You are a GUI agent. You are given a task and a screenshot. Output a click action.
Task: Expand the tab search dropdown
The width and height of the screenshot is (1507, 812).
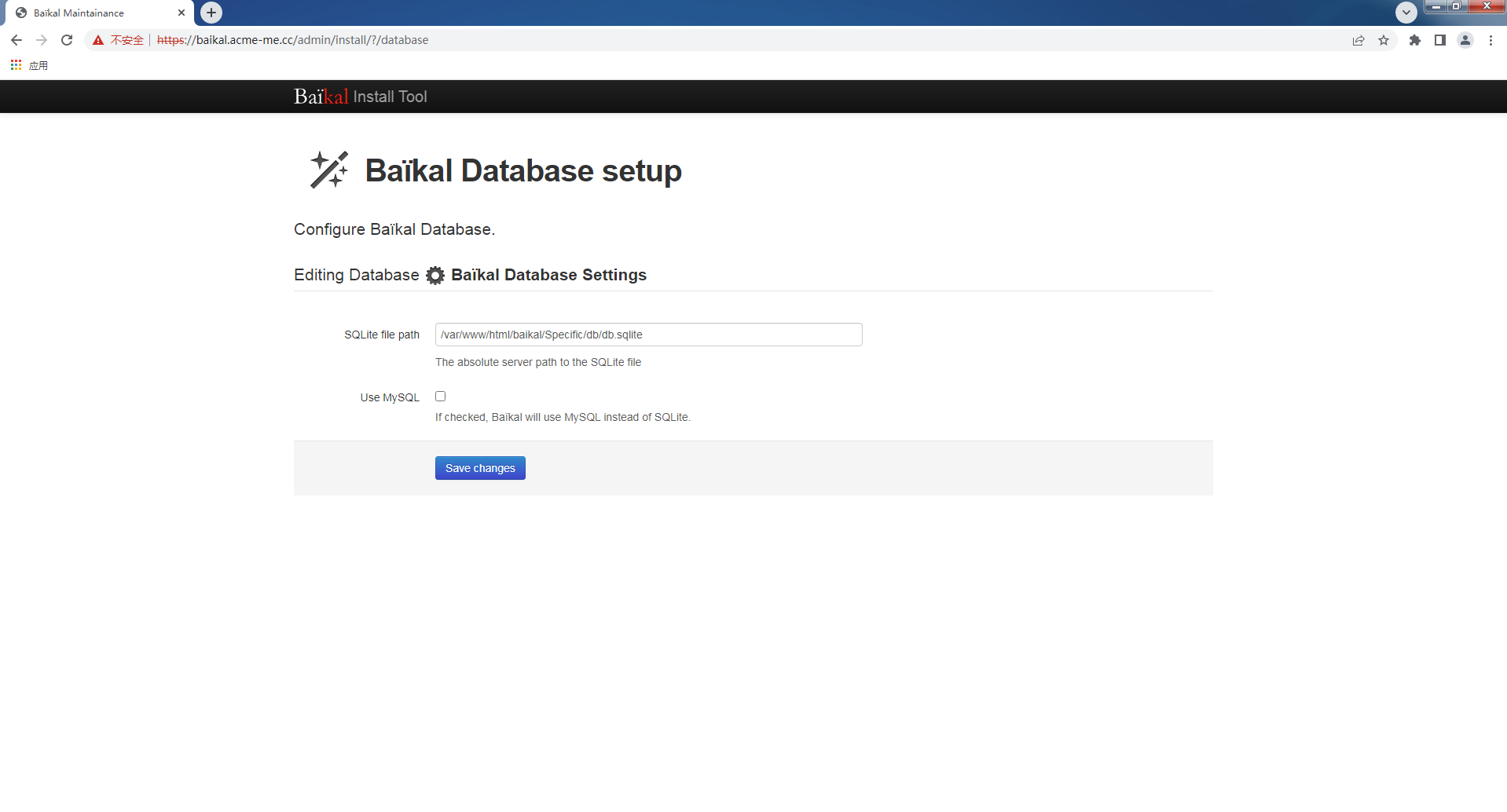(1406, 13)
